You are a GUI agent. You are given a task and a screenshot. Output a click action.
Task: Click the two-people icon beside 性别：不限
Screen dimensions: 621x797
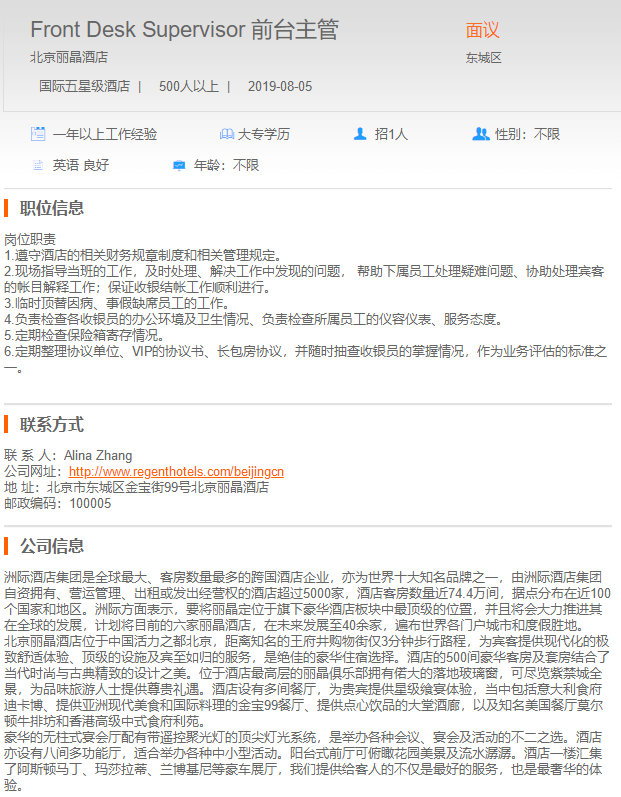pos(480,134)
